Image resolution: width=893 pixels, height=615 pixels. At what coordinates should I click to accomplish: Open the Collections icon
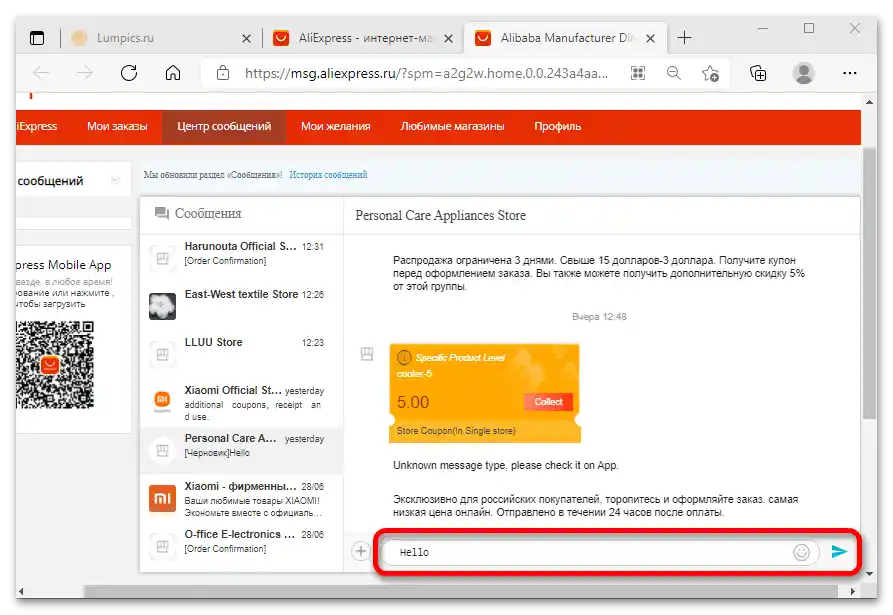[758, 73]
